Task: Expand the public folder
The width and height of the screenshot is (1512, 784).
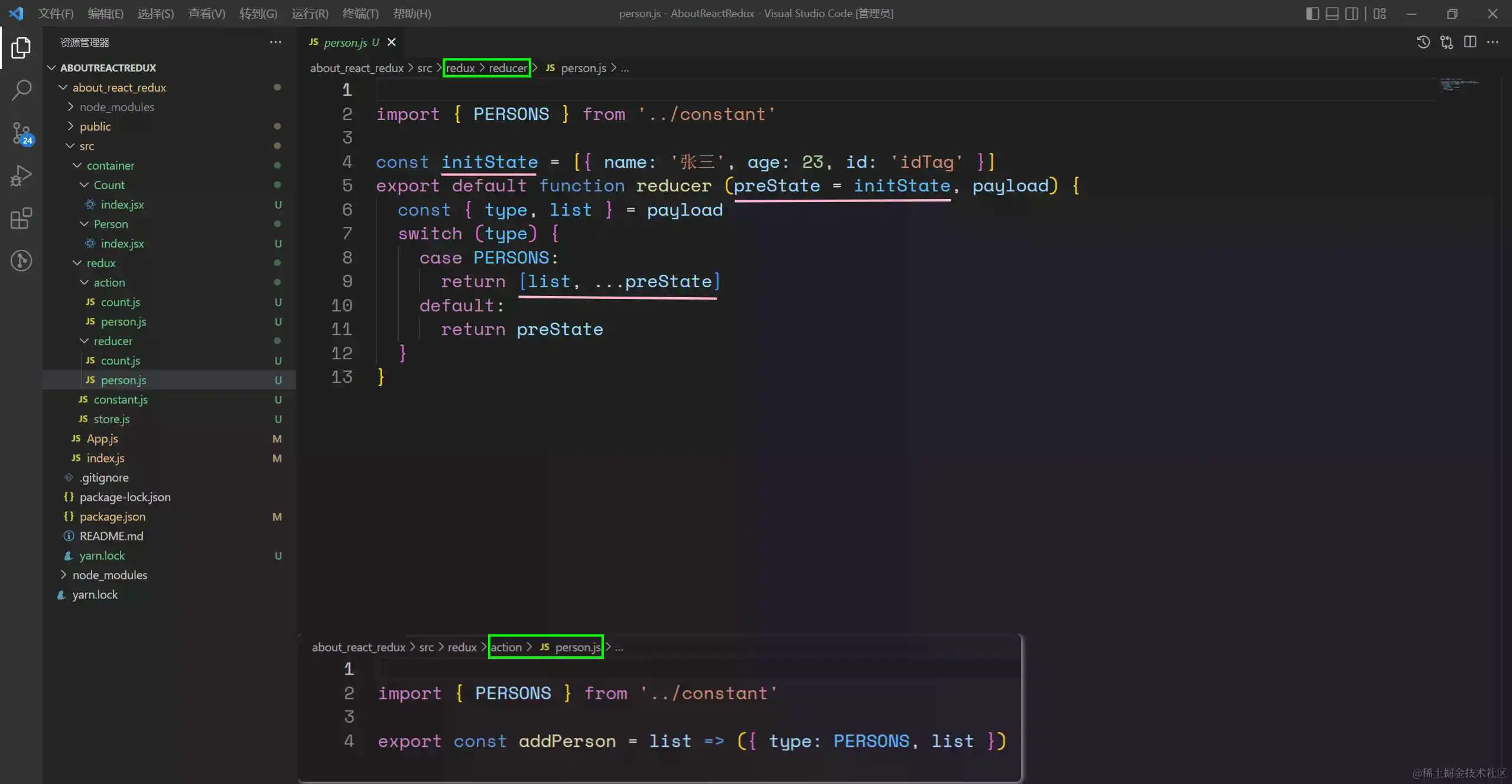Action: click(x=70, y=126)
